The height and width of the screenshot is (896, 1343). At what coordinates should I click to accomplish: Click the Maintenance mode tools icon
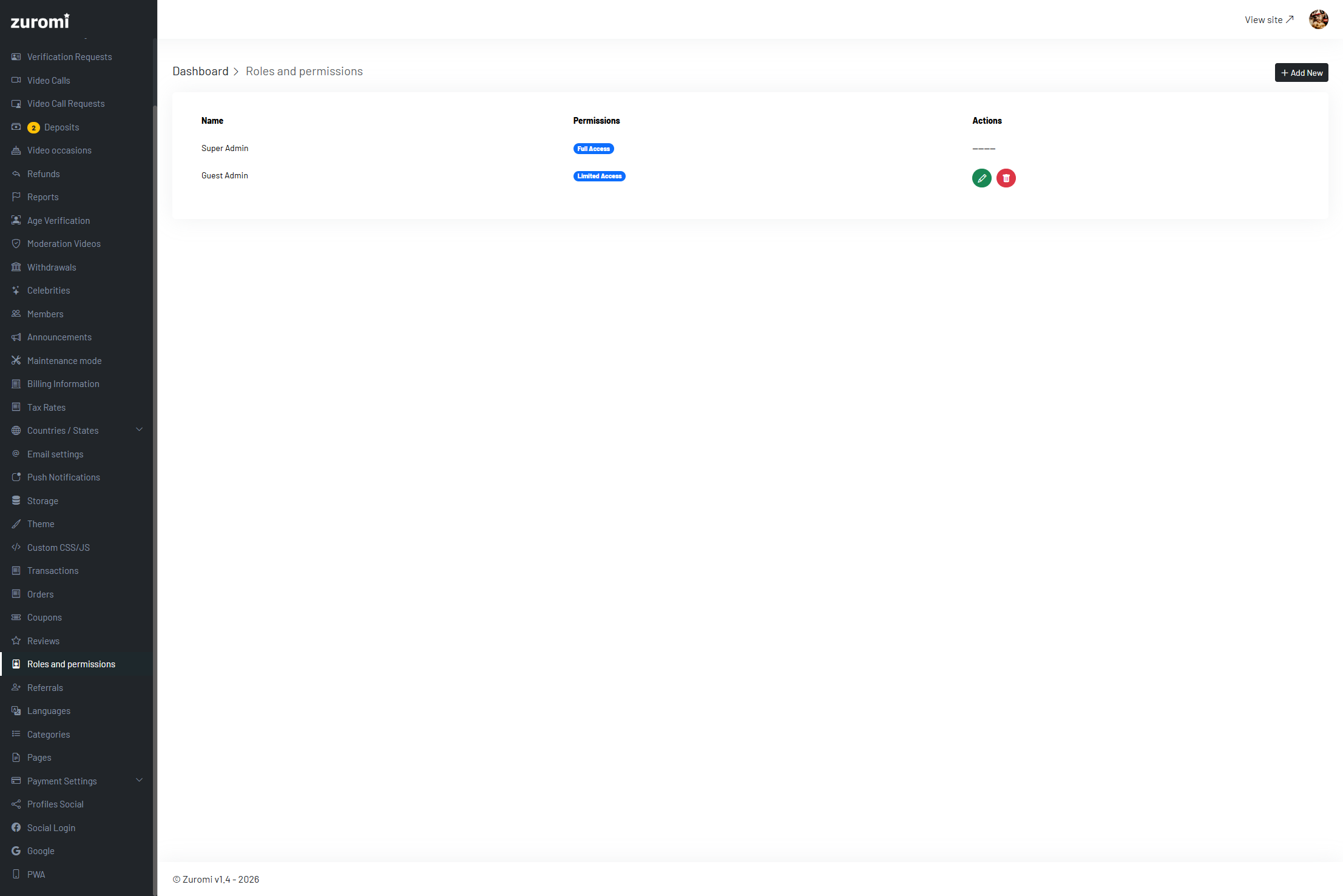click(x=16, y=360)
